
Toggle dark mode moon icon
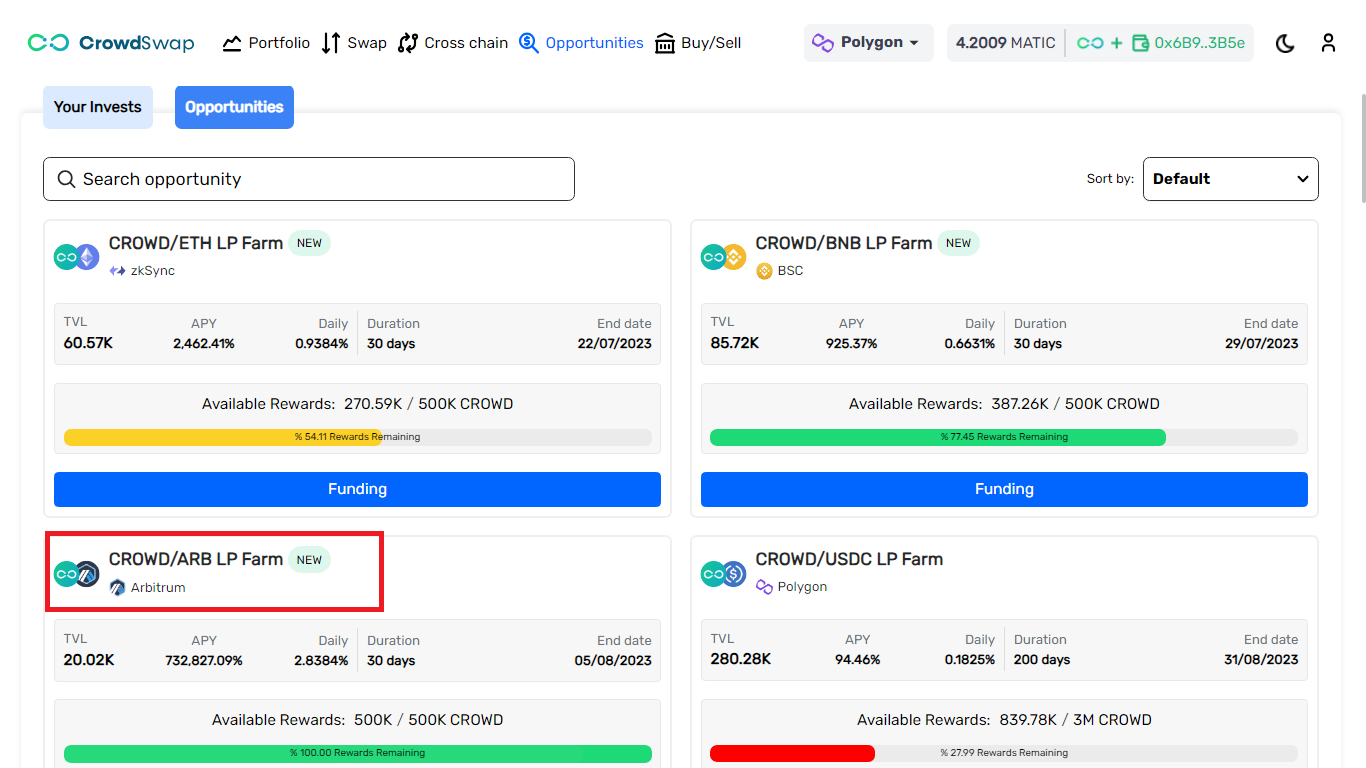coord(1285,43)
